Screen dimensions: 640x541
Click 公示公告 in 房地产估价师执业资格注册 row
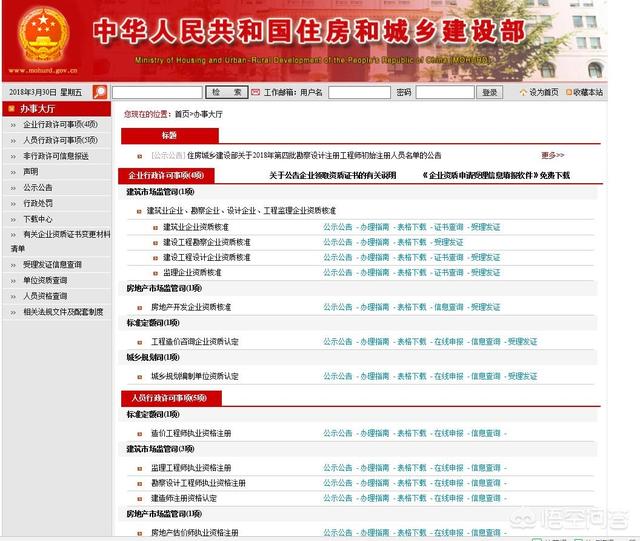[338, 533]
